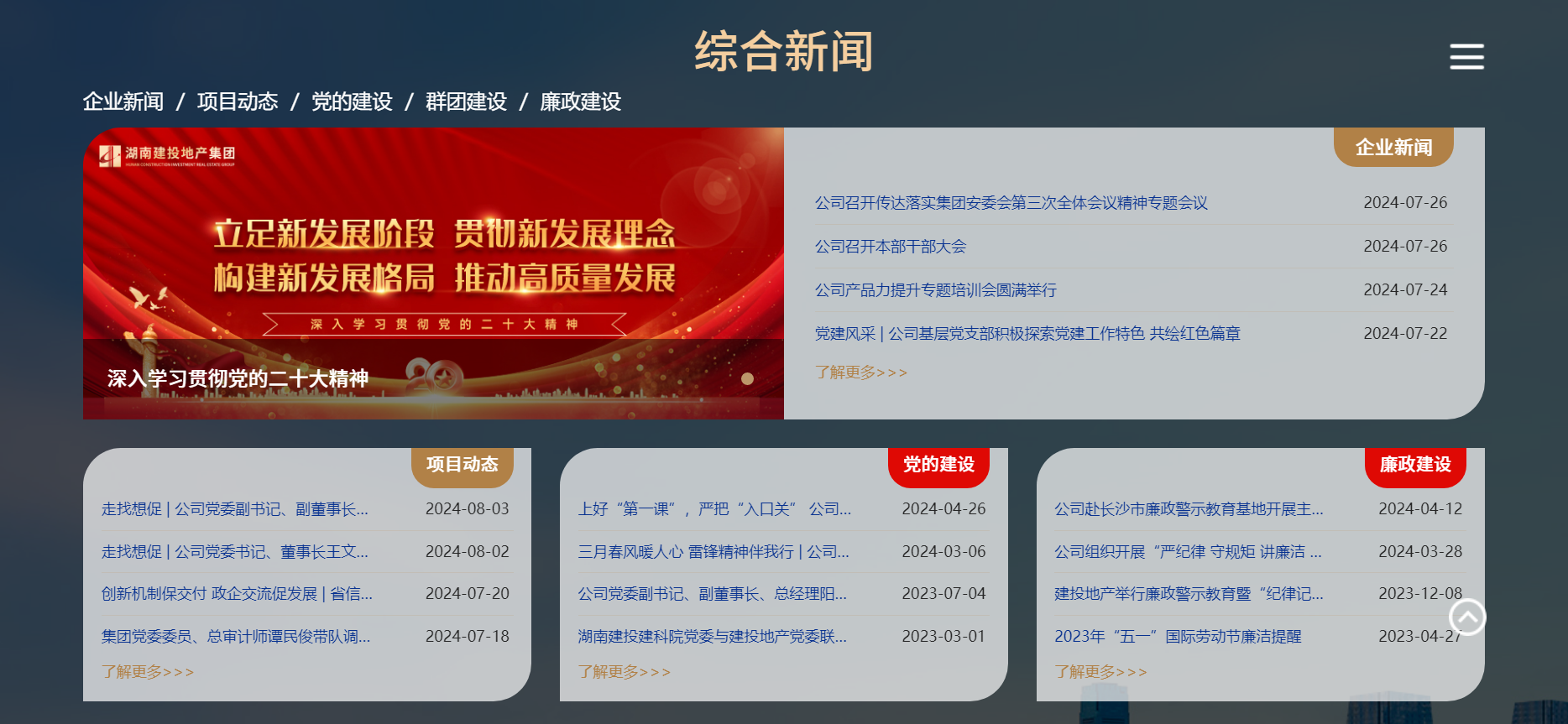The height and width of the screenshot is (724, 1568).
Task: Click the scroll-to-top arrow icon
Action: pos(1467,617)
